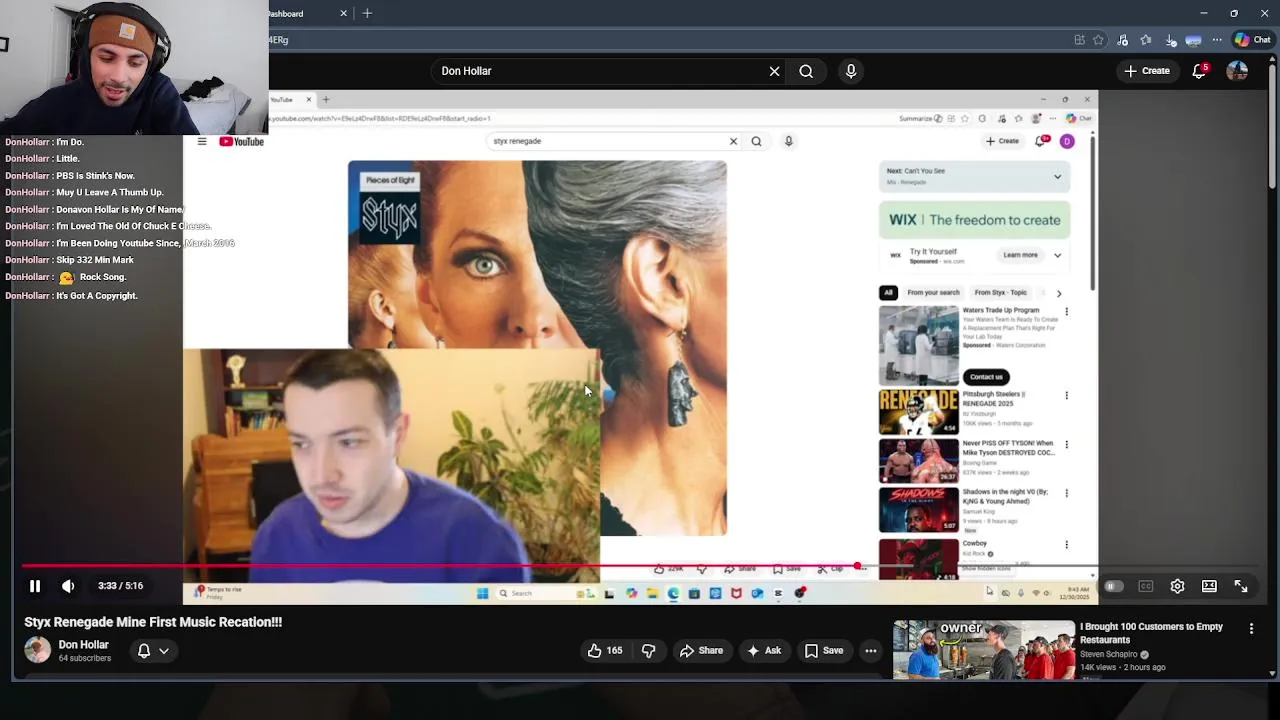The image size is (1280, 720).
Task: Dislike the video with the thumbs-down button
Action: 648,651
